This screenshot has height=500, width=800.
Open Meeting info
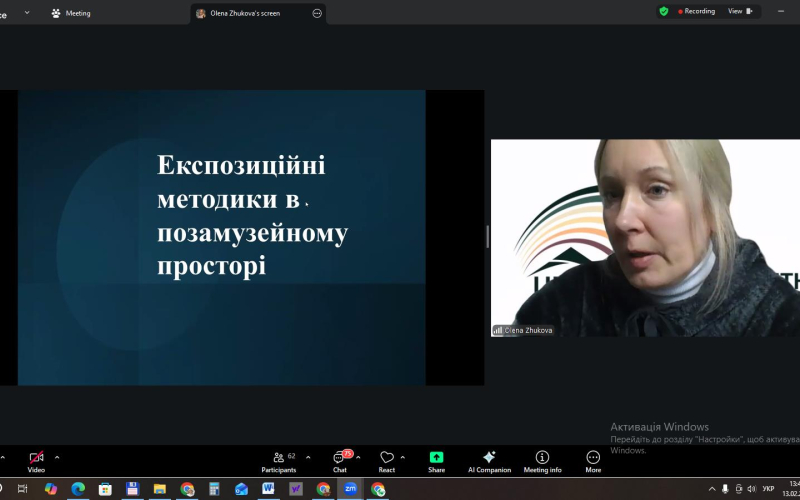coord(542,462)
